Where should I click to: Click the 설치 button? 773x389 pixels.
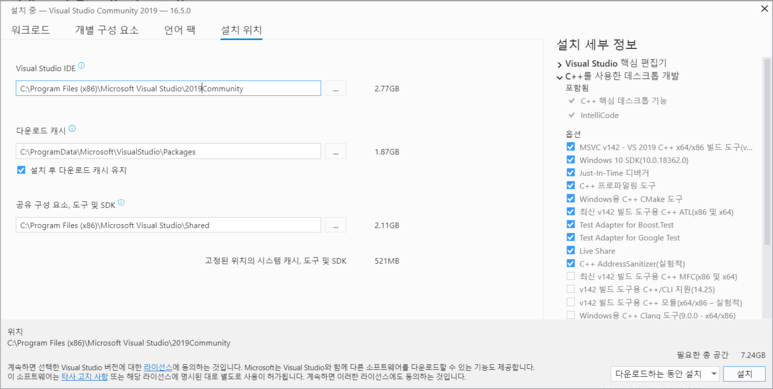[744, 374]
